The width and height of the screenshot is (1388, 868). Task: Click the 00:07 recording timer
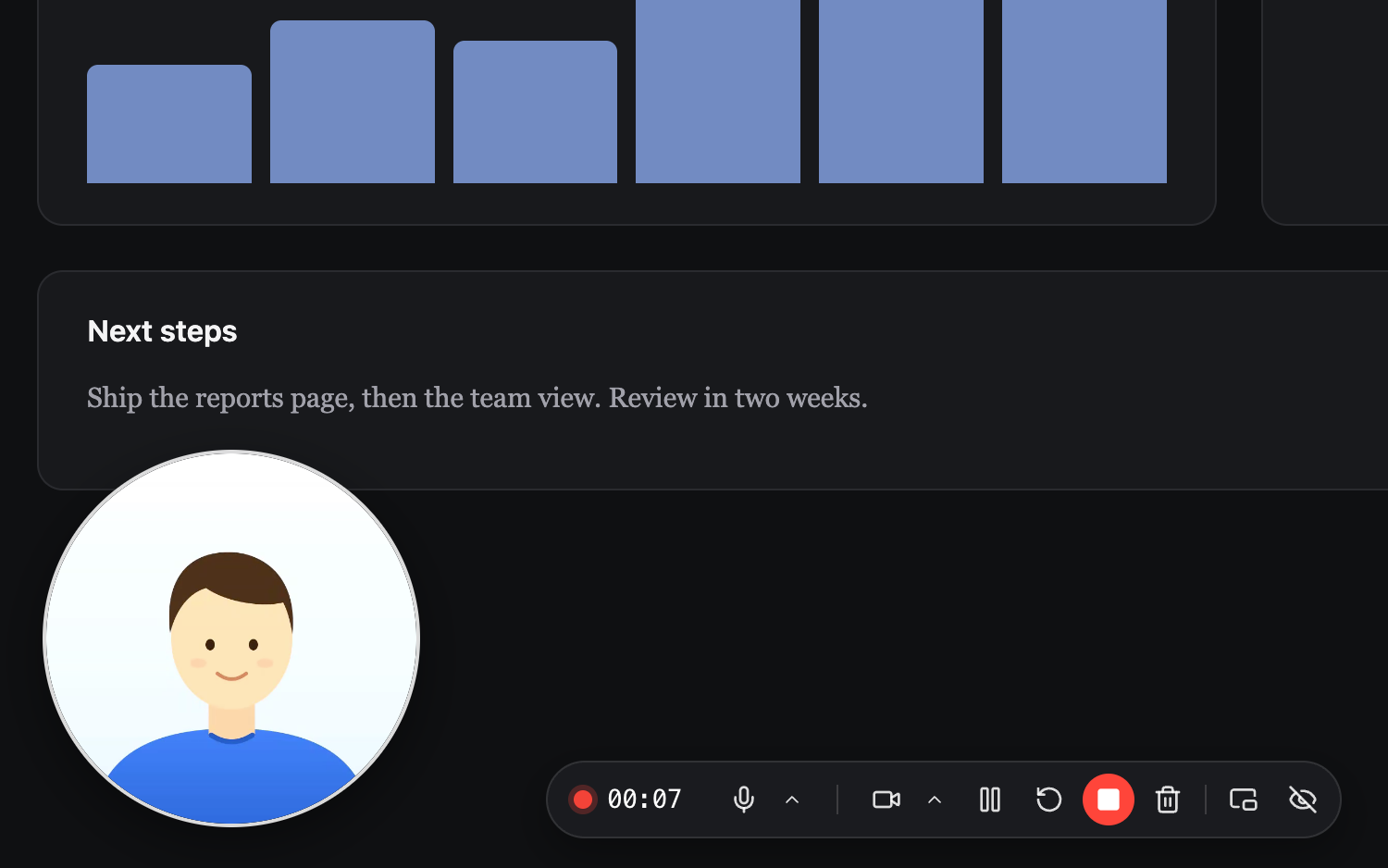coord(644,800)
